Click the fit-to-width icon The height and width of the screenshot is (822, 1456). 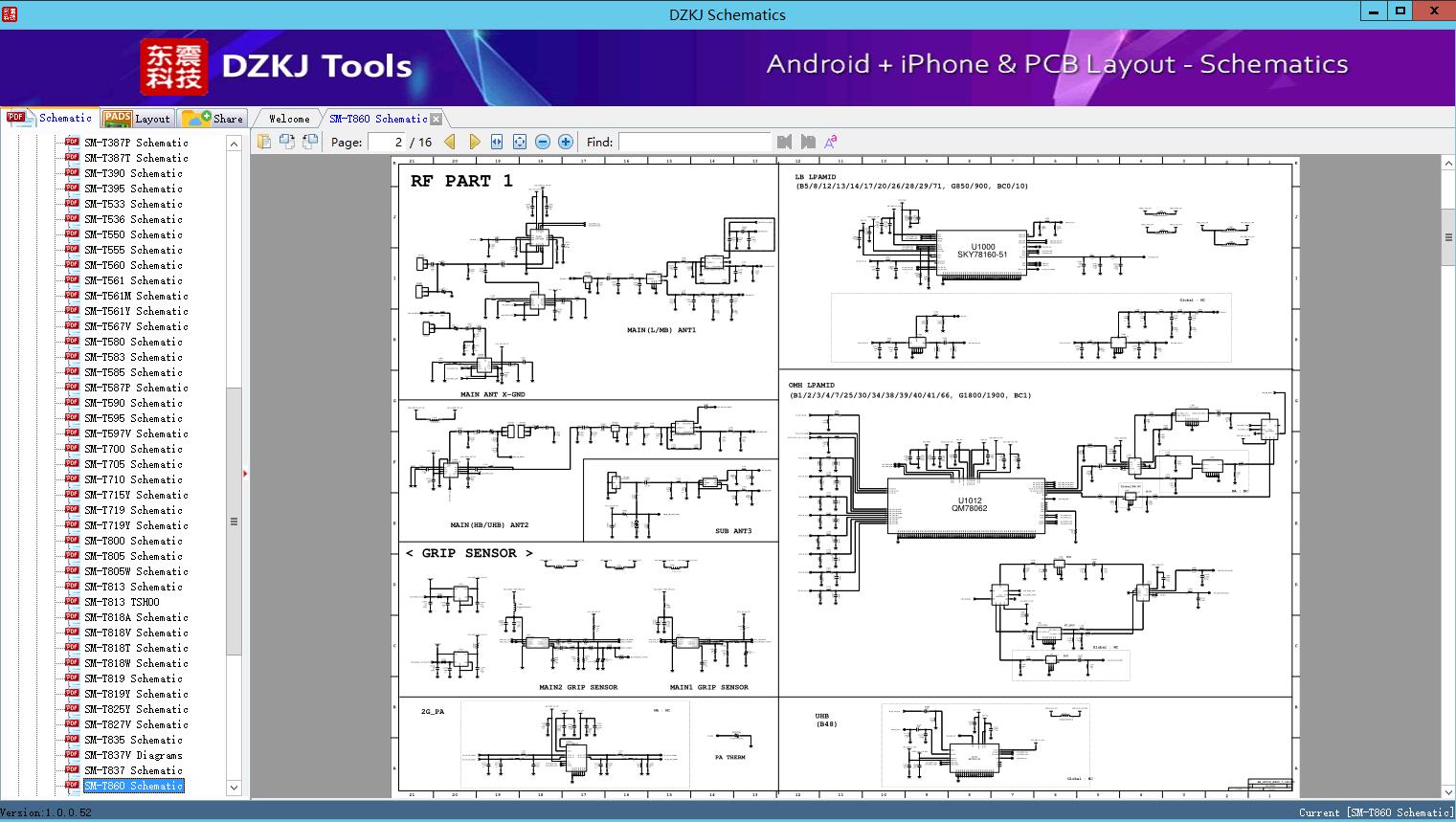coord(497,142)
